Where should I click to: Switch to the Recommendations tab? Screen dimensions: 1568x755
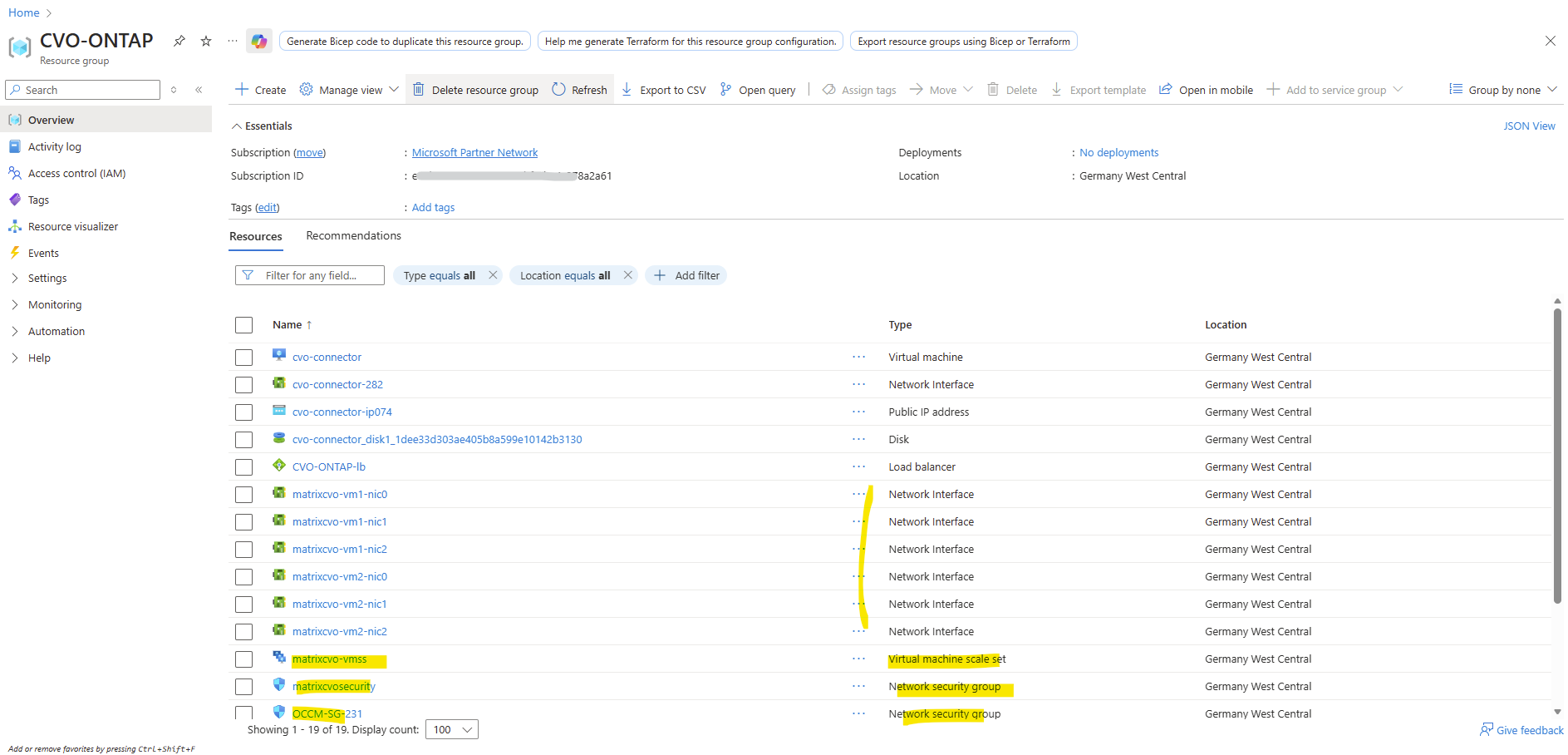click(353, 236)
